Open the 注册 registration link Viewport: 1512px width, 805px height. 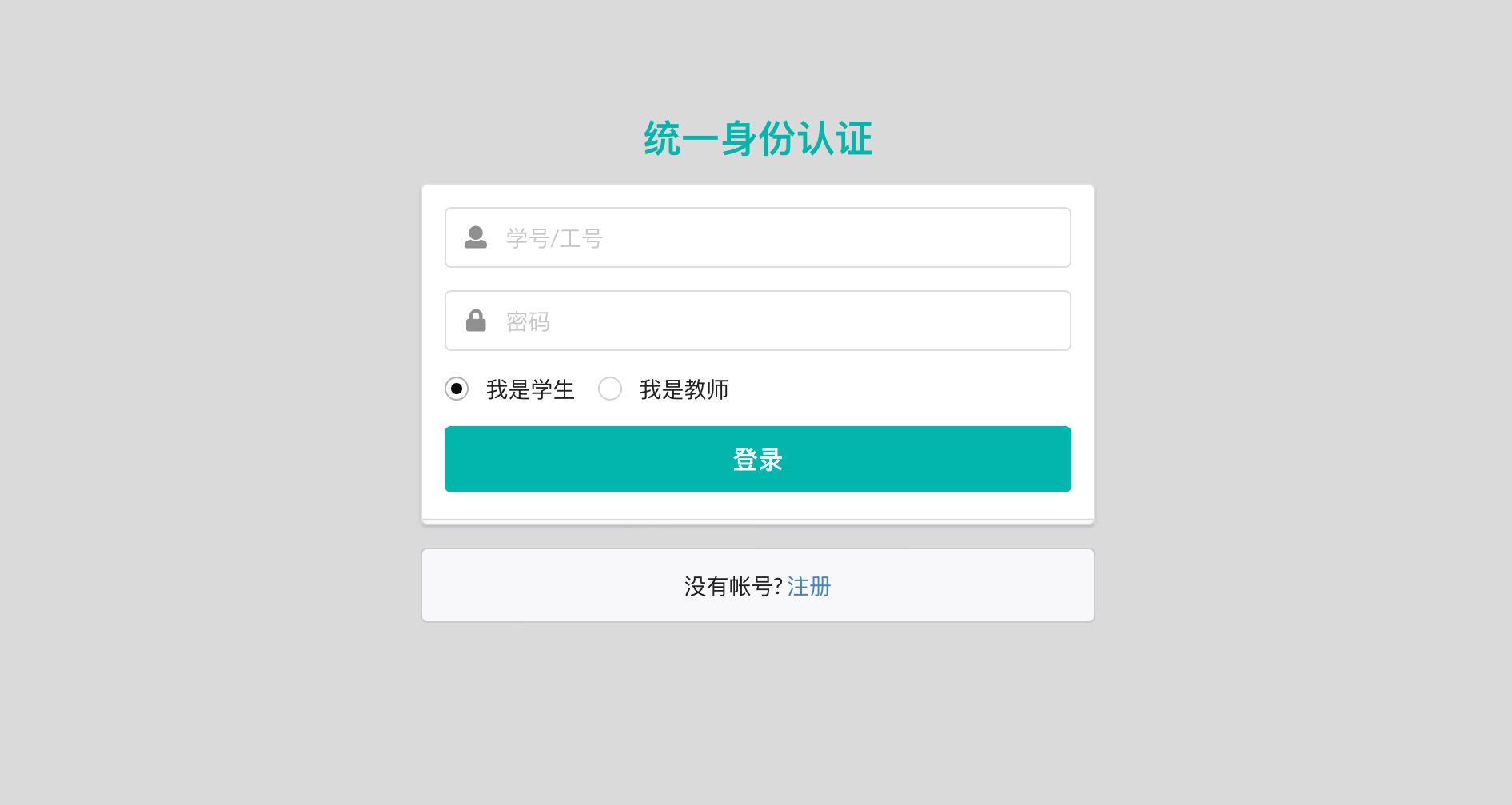[x=809, y=586]
